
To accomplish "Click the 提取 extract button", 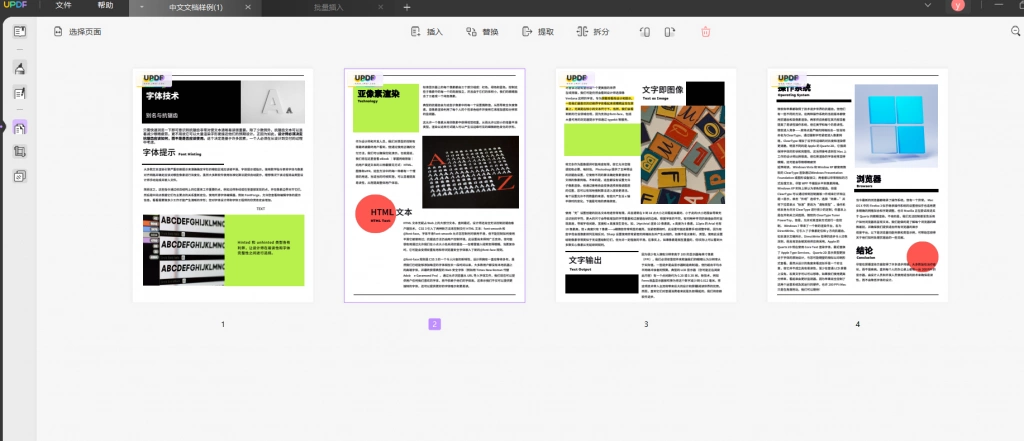I will [x=537, y=31].
